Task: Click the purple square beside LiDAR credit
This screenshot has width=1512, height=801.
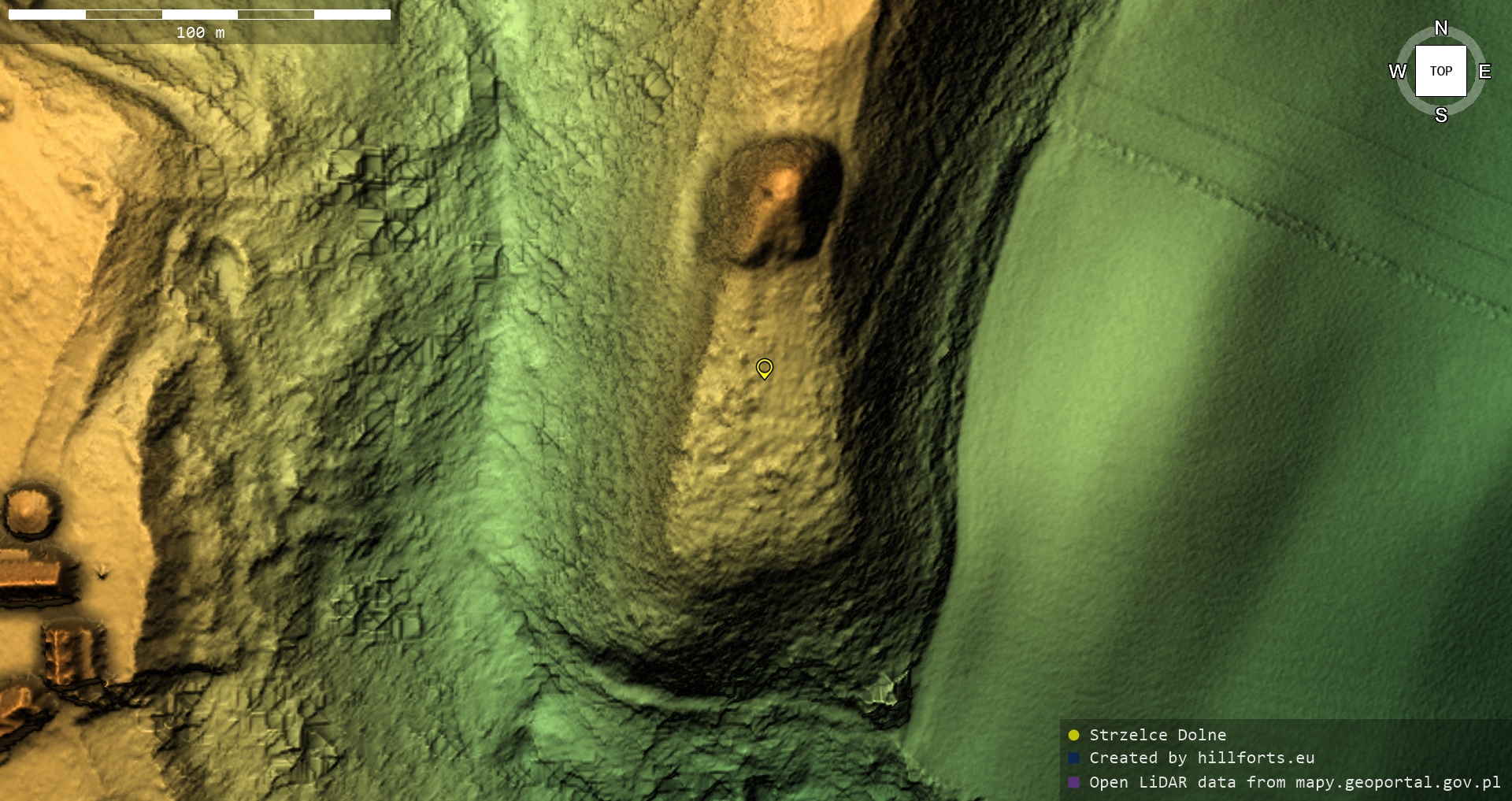Action: pos(1073,782)
